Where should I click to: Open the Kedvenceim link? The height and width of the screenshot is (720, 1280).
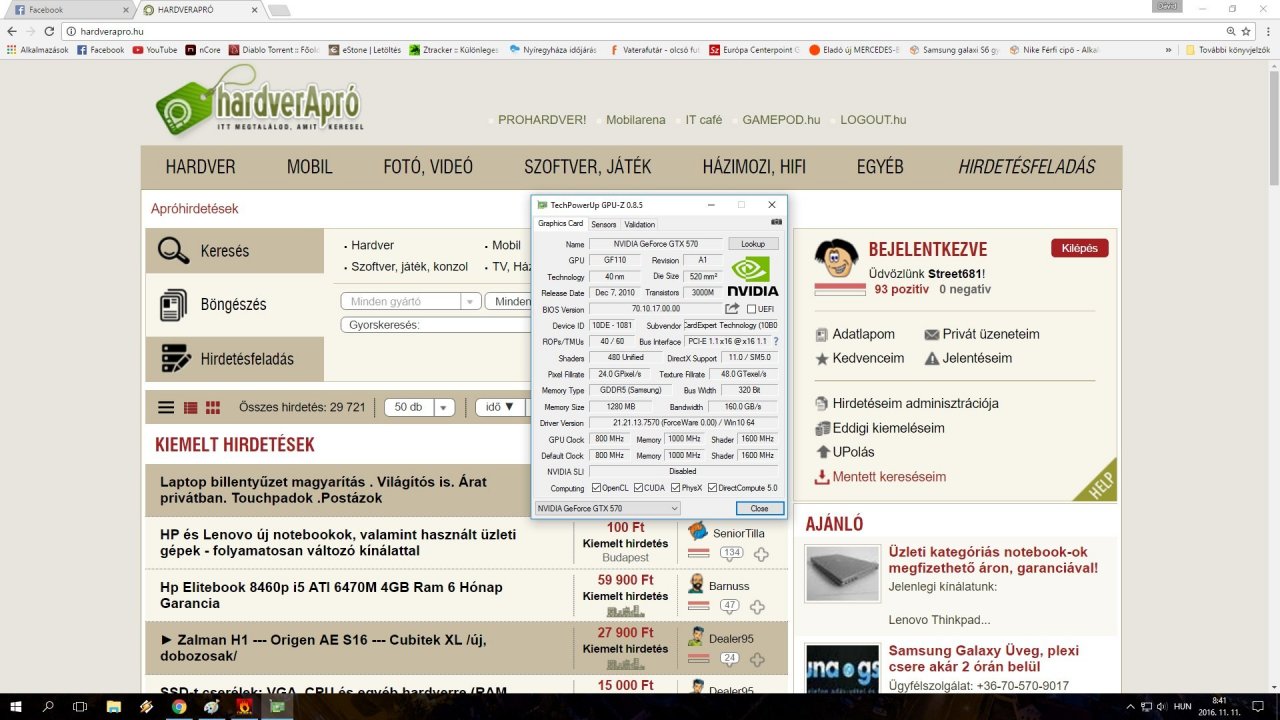click(x=868, y=358)
